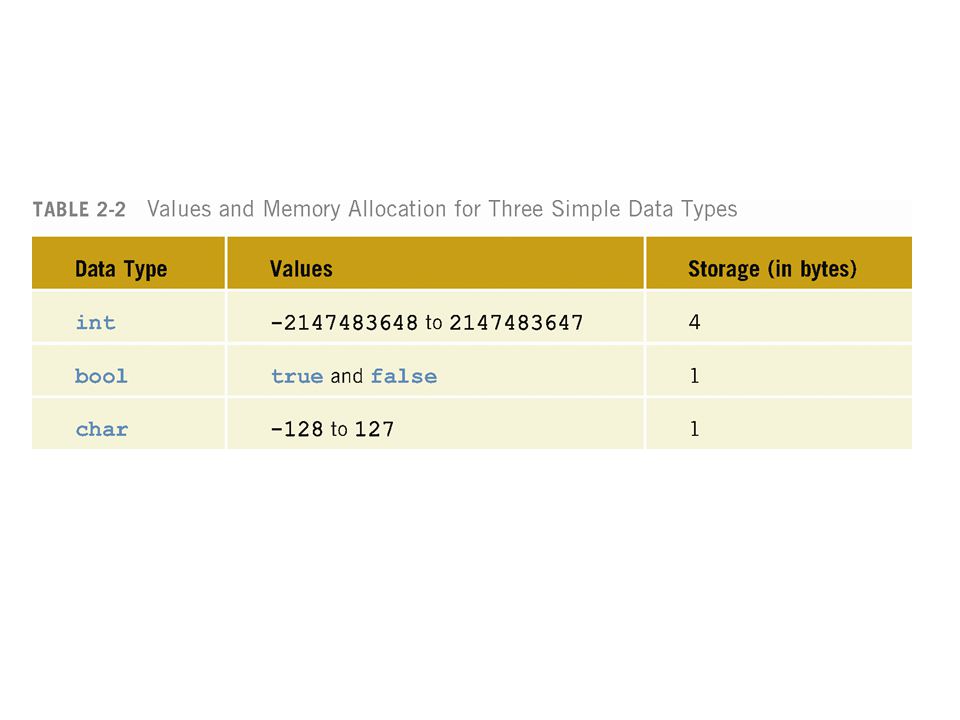Click the storage value 1 for char

[694, 429]
